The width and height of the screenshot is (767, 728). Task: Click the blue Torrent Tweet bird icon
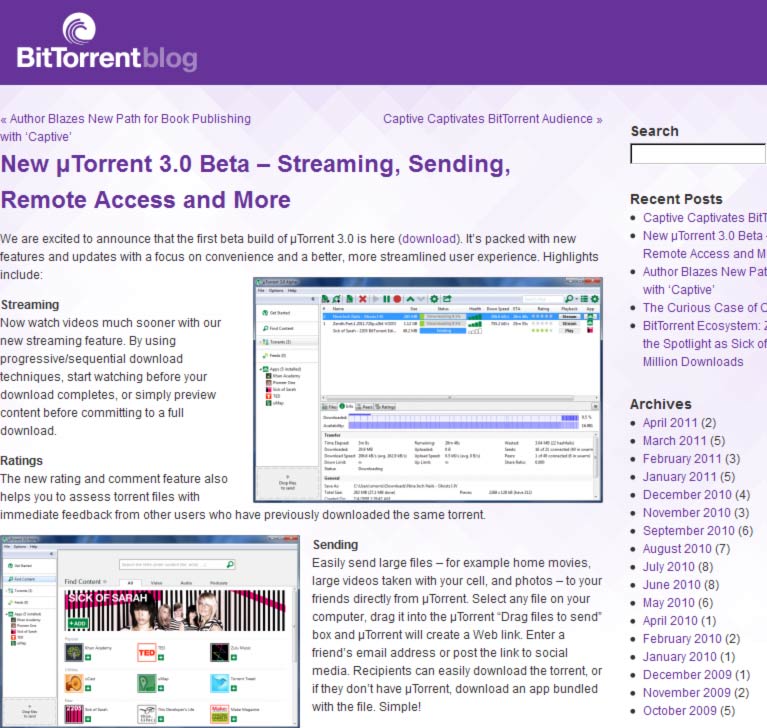219,683
